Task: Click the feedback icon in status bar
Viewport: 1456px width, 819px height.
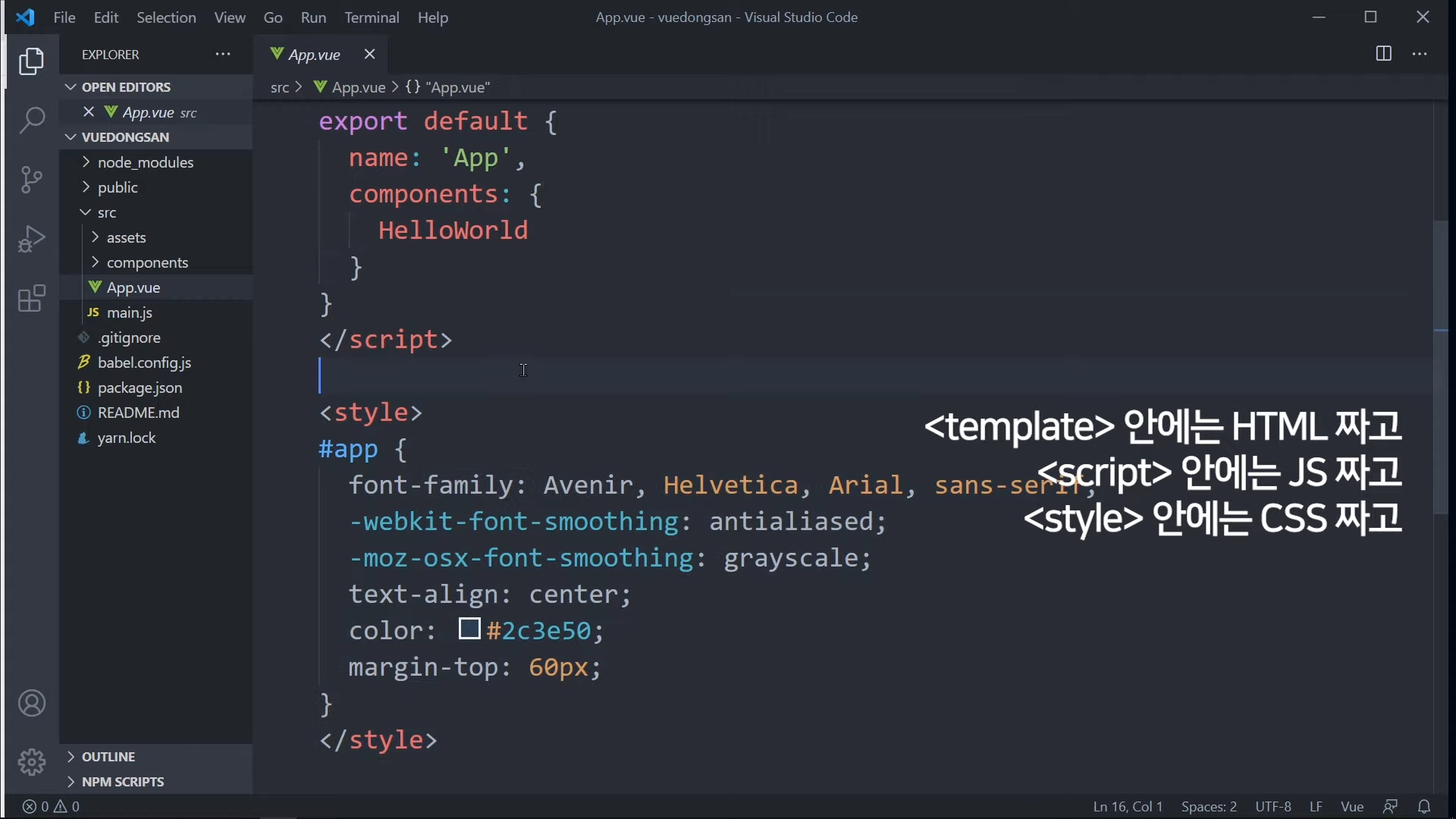Action: pos(1390,807)
